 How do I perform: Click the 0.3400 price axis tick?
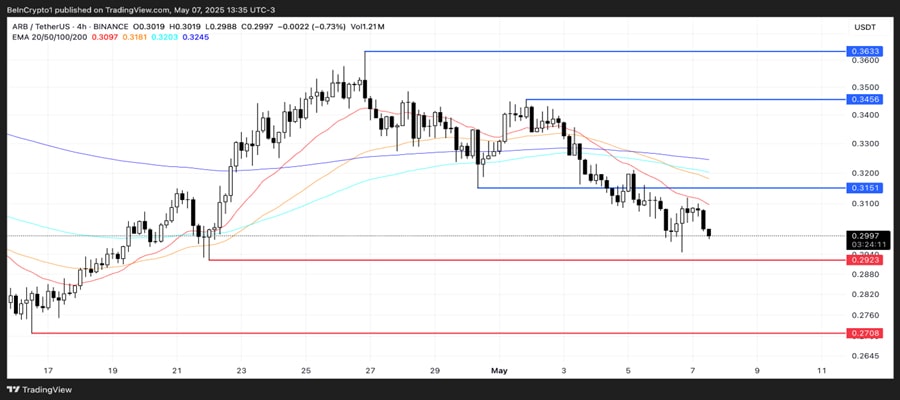click(865, 115)
